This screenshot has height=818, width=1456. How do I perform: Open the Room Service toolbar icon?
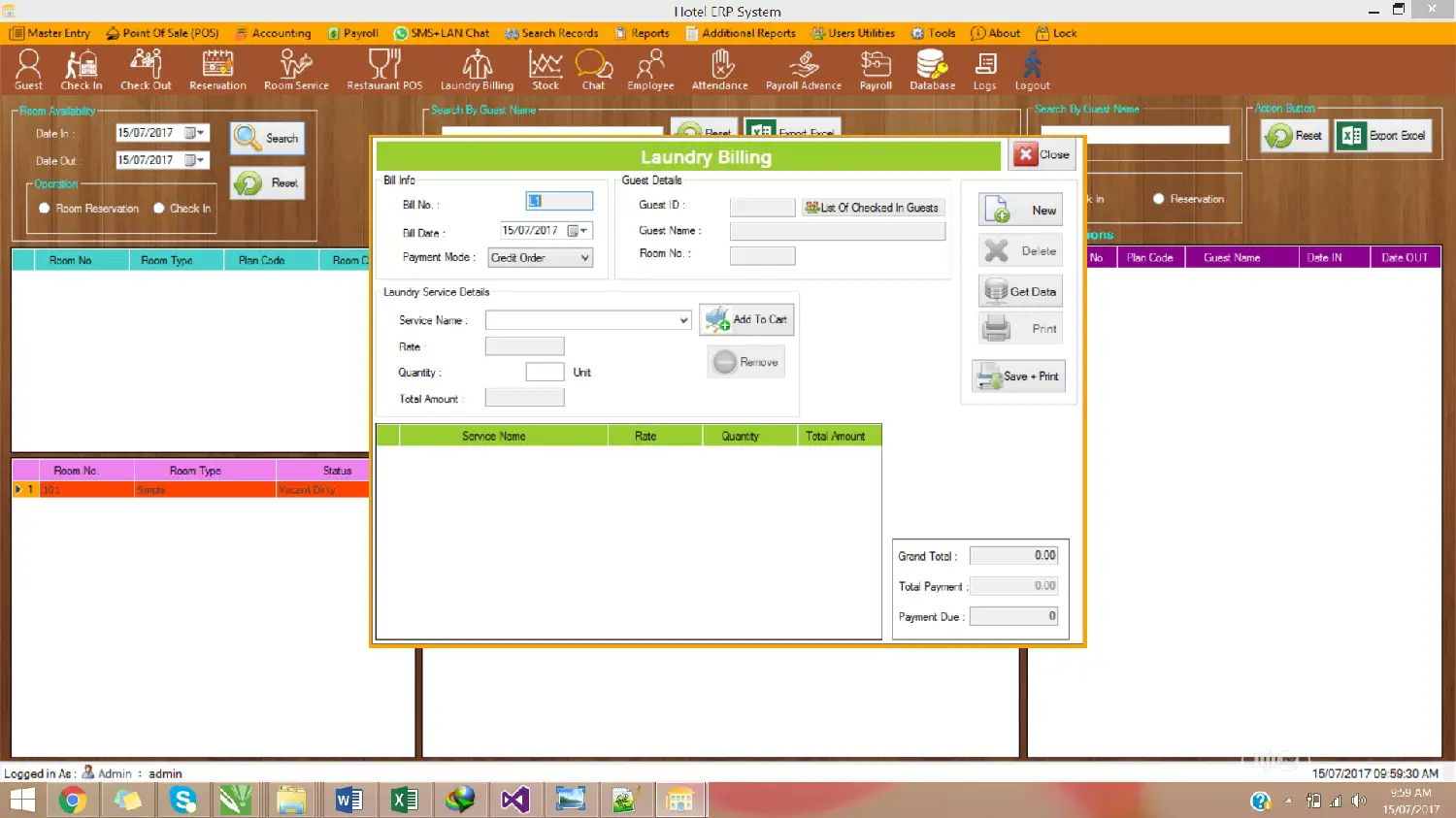pos(296,69)
